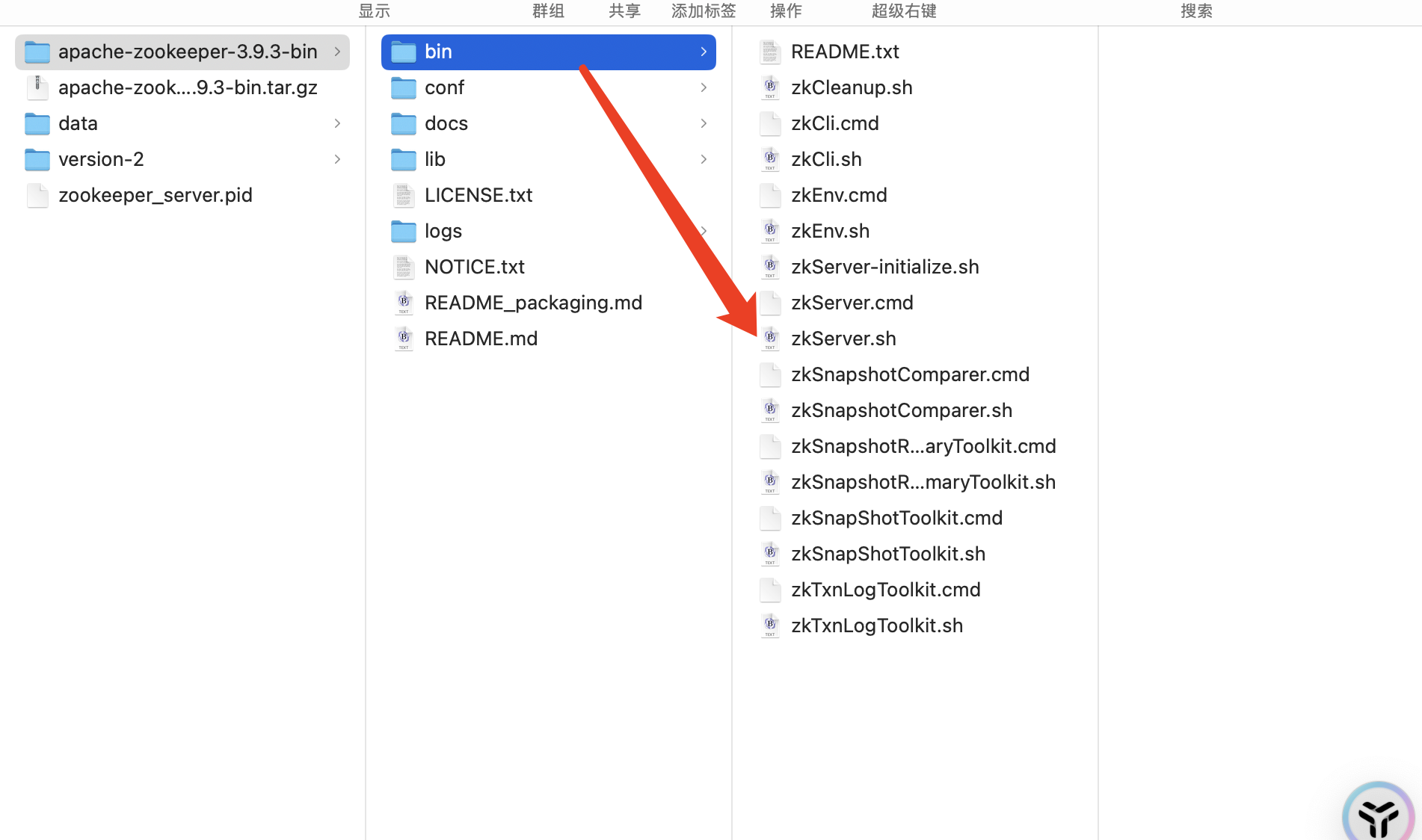The image size is (1422, 840).
Task: Click the version-2 folder icon
Action: click(37, 160)
